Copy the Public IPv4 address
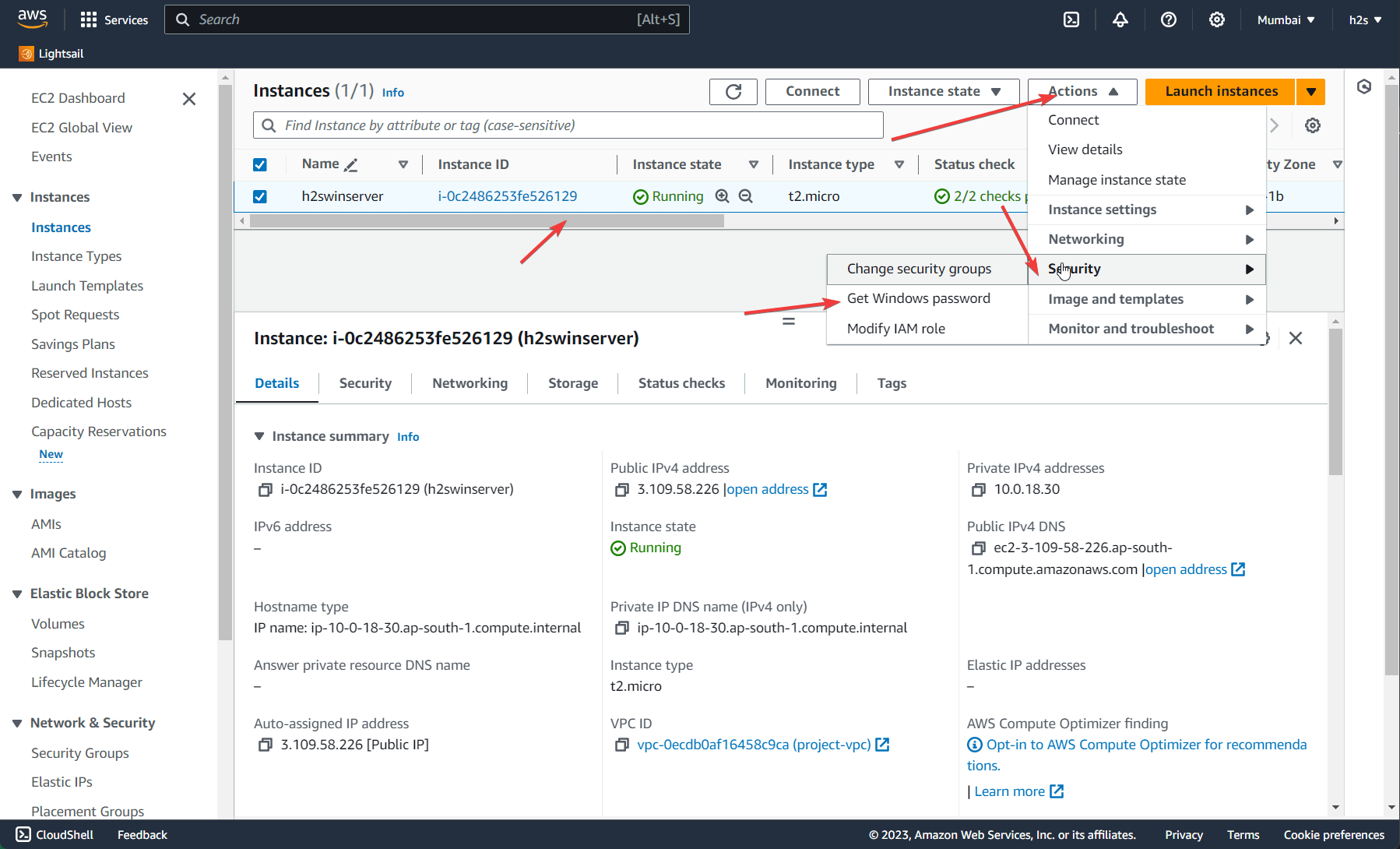Screen dimensions: 1400x849 pyautogui.click(x=621, y=489)
